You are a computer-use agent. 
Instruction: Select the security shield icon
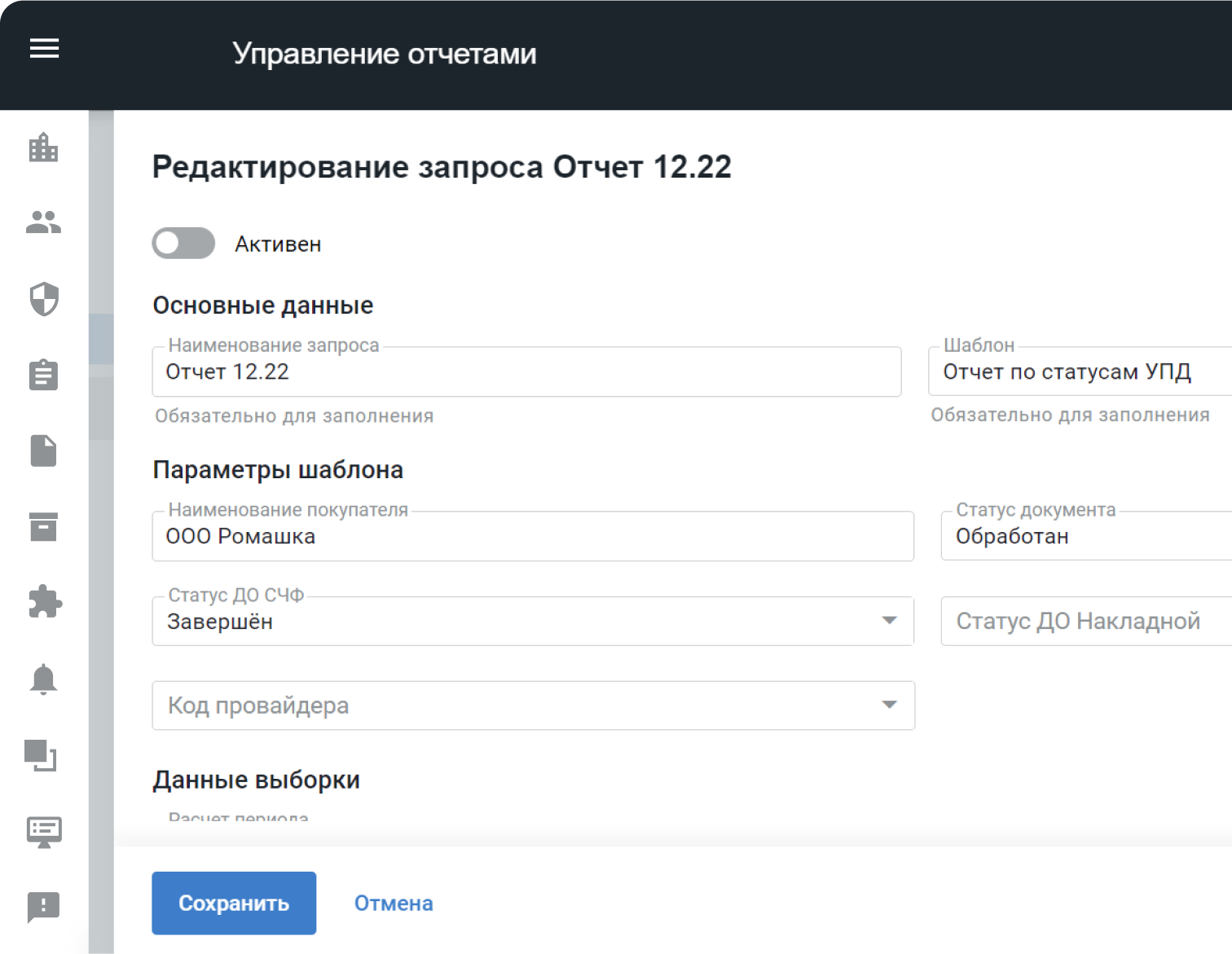pyautogui.click(x=44, y=299)
